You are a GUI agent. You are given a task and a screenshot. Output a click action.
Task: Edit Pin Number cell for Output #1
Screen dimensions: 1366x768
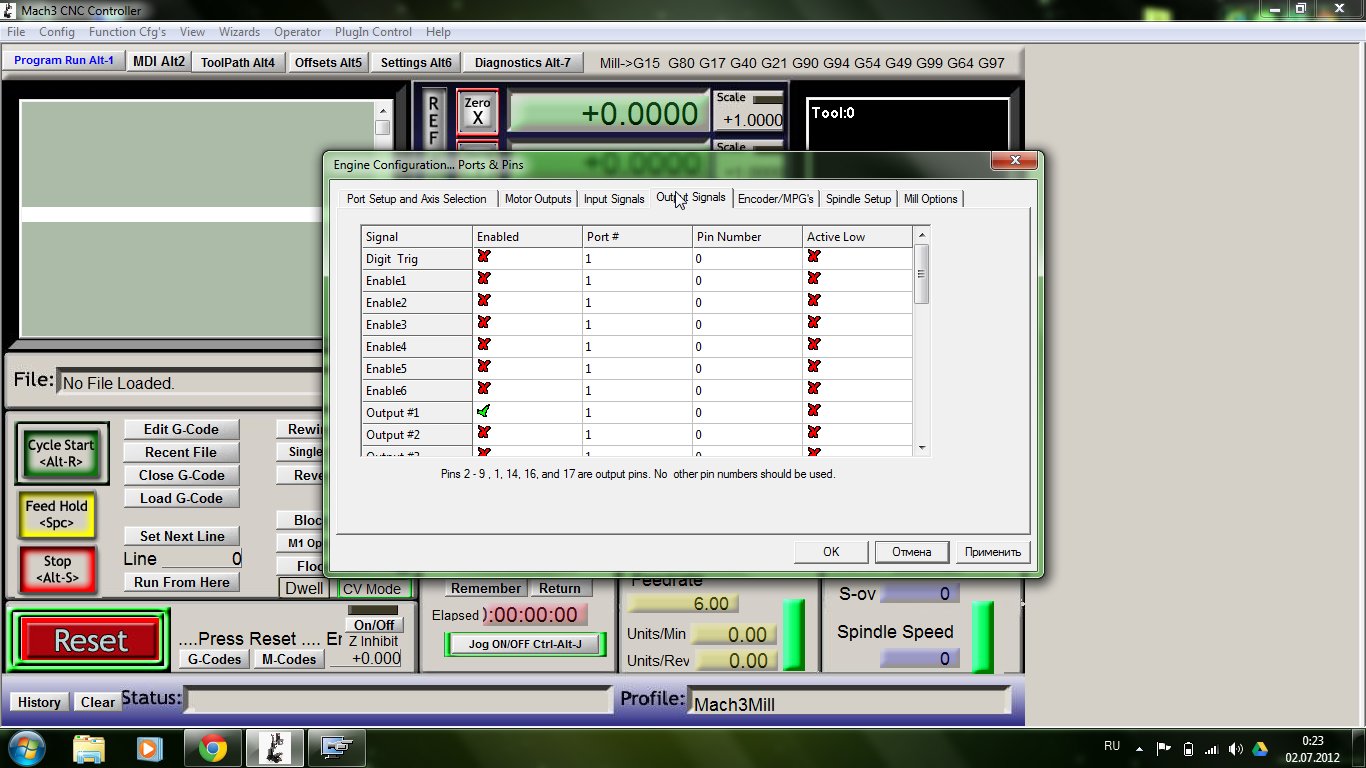(x=746, y=413)
